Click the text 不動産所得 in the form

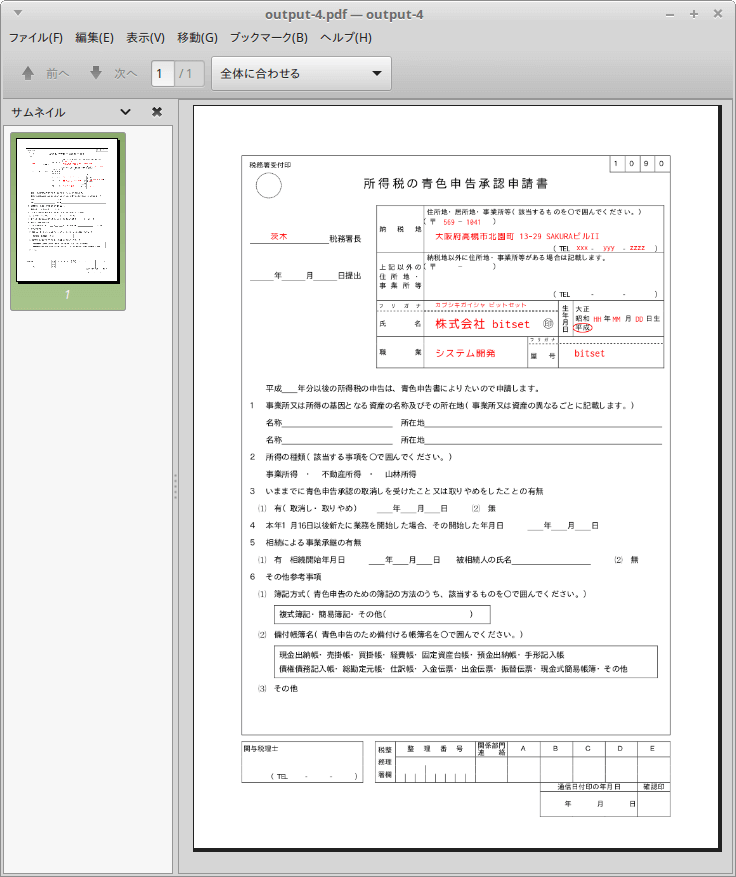342,474
